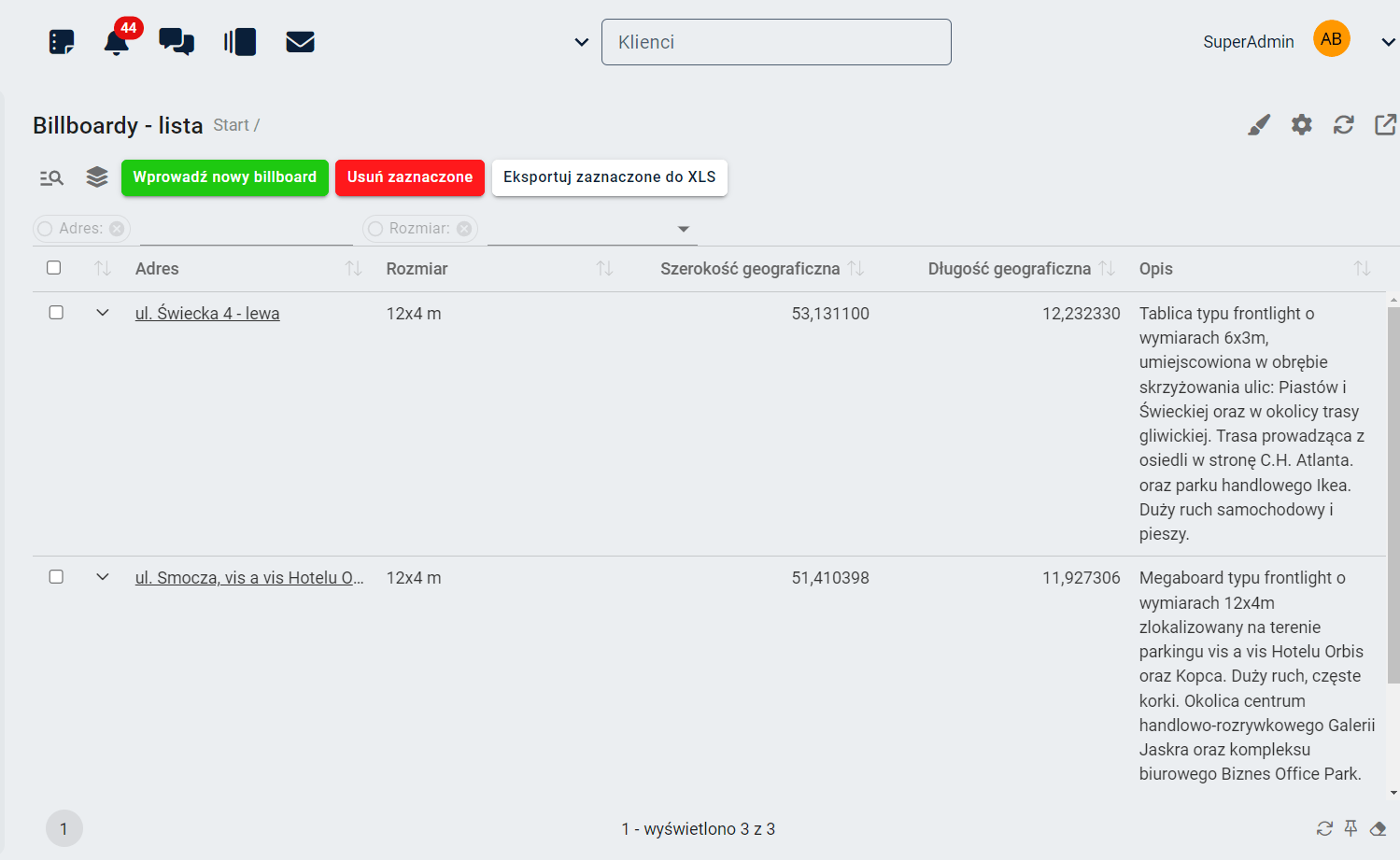
Task: Open the chat messages icon
Action: [176, 42]
